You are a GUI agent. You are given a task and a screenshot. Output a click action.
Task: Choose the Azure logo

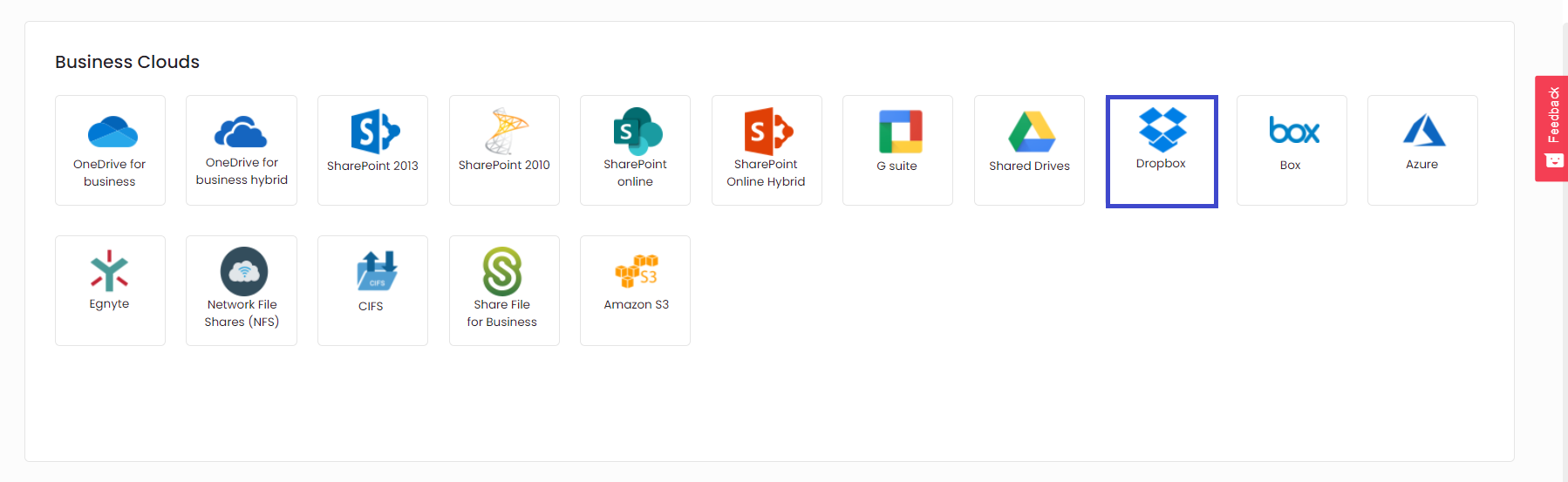click(x=1424, y=130)
